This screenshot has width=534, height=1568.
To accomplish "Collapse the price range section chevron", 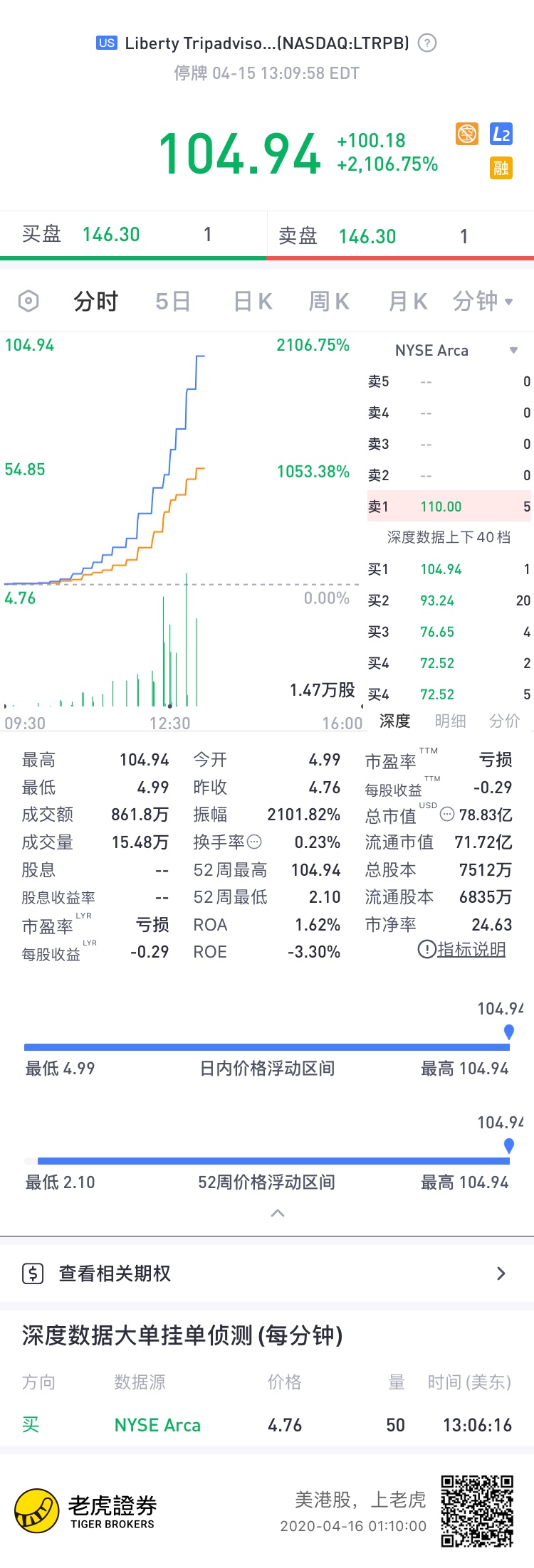I will coord(278,1213).
